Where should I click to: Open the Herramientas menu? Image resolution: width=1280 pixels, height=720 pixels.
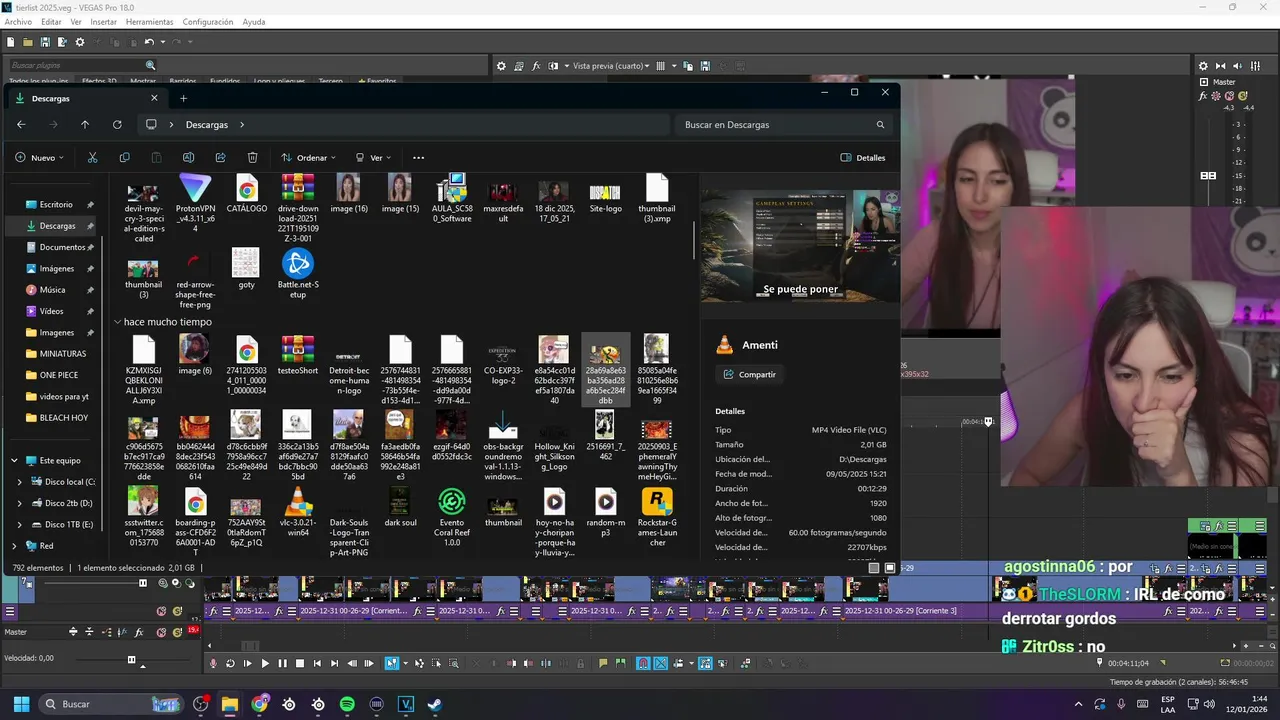[x=149, y=22]
